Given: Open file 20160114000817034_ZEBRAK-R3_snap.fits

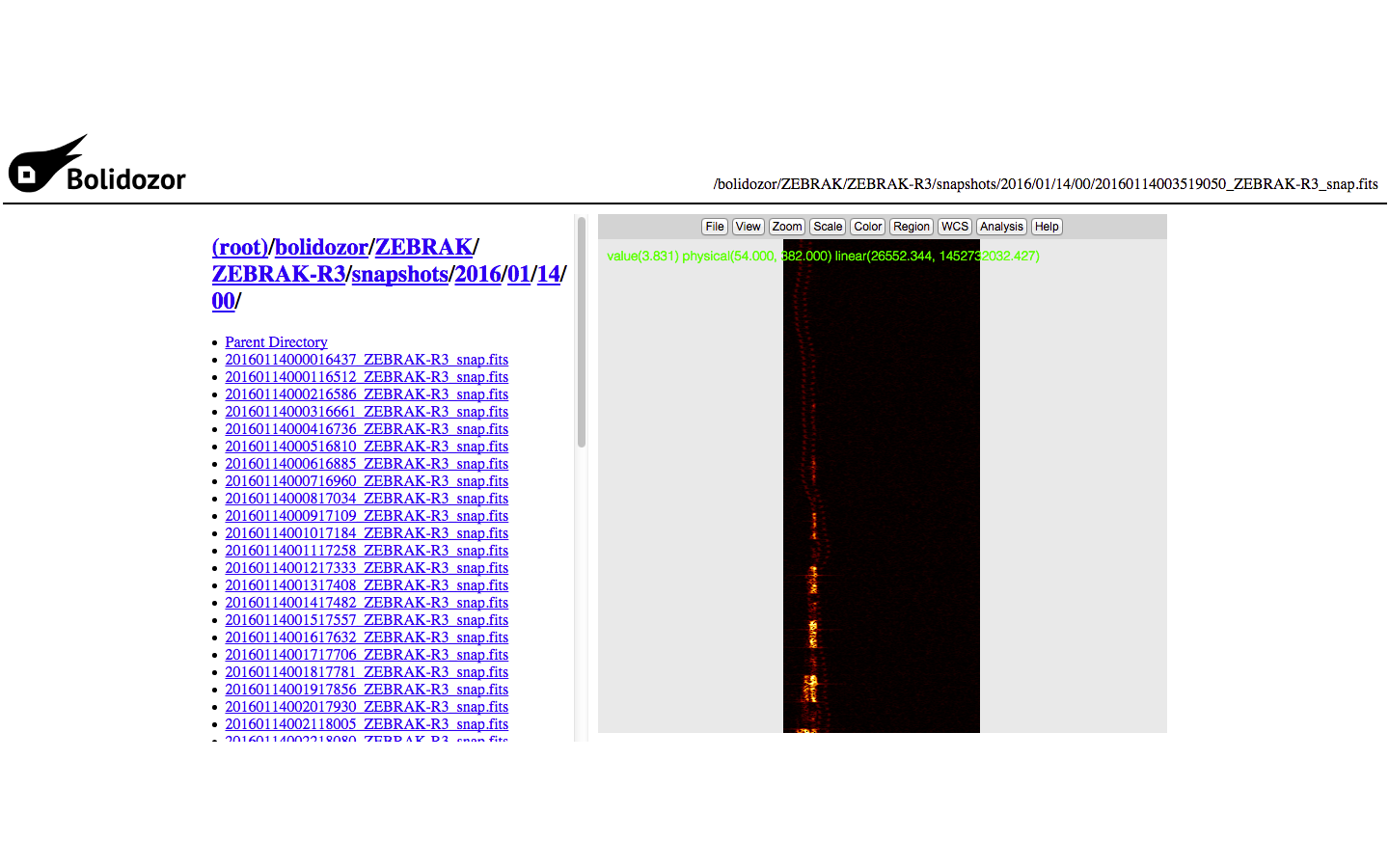Looking at the screenshot, I should [x=367, y=499].
